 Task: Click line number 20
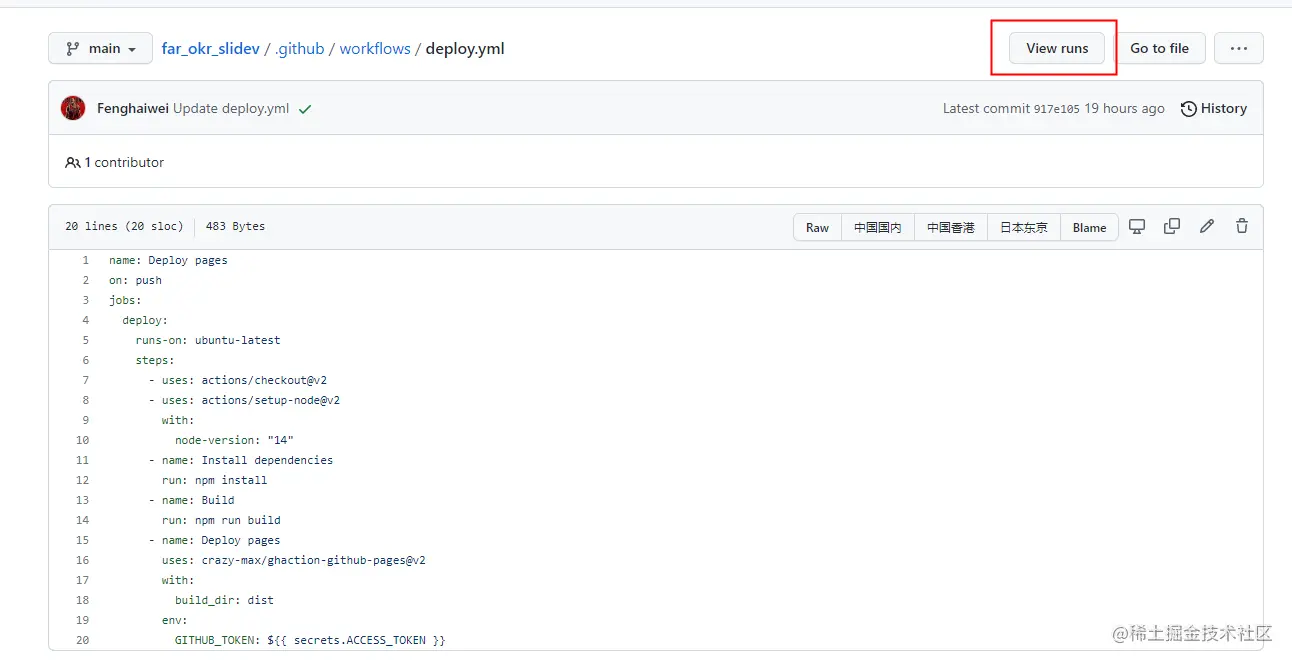click(x=82, y=640)
